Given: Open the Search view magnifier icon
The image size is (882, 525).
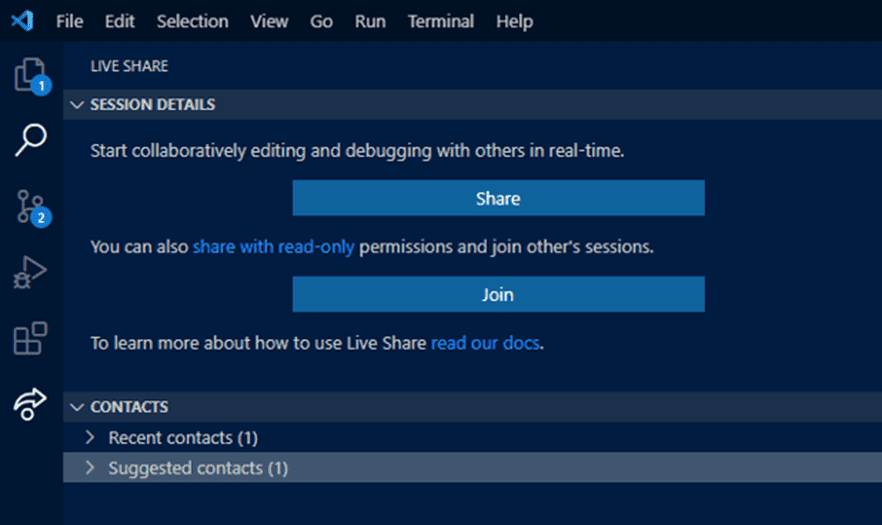Looking at the screenshot, I should [30, 140].
